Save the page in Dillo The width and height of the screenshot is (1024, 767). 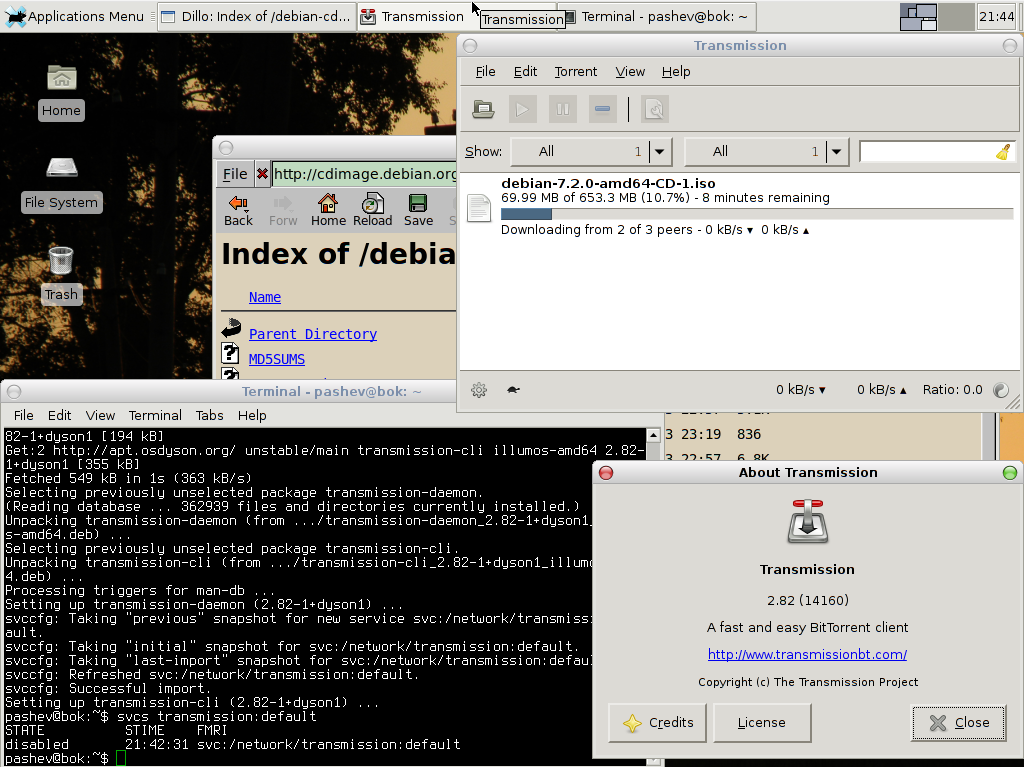418,210
